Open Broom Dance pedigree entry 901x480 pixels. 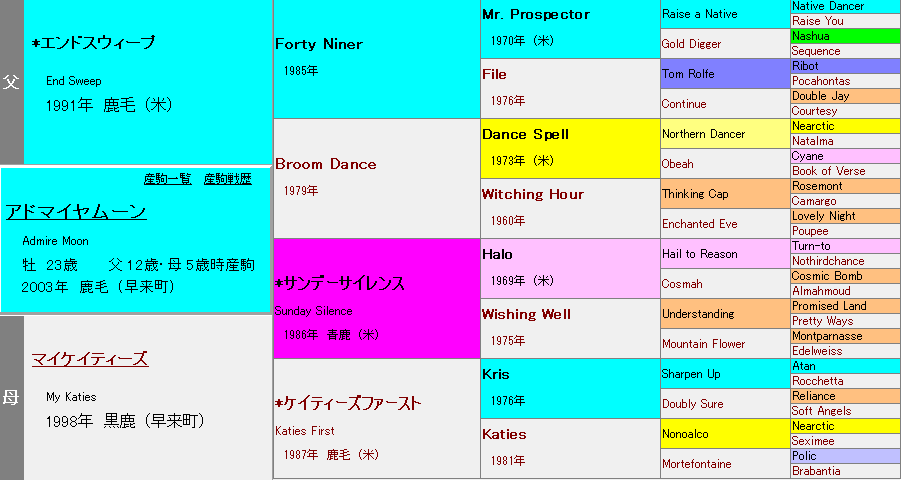point(326,164)
